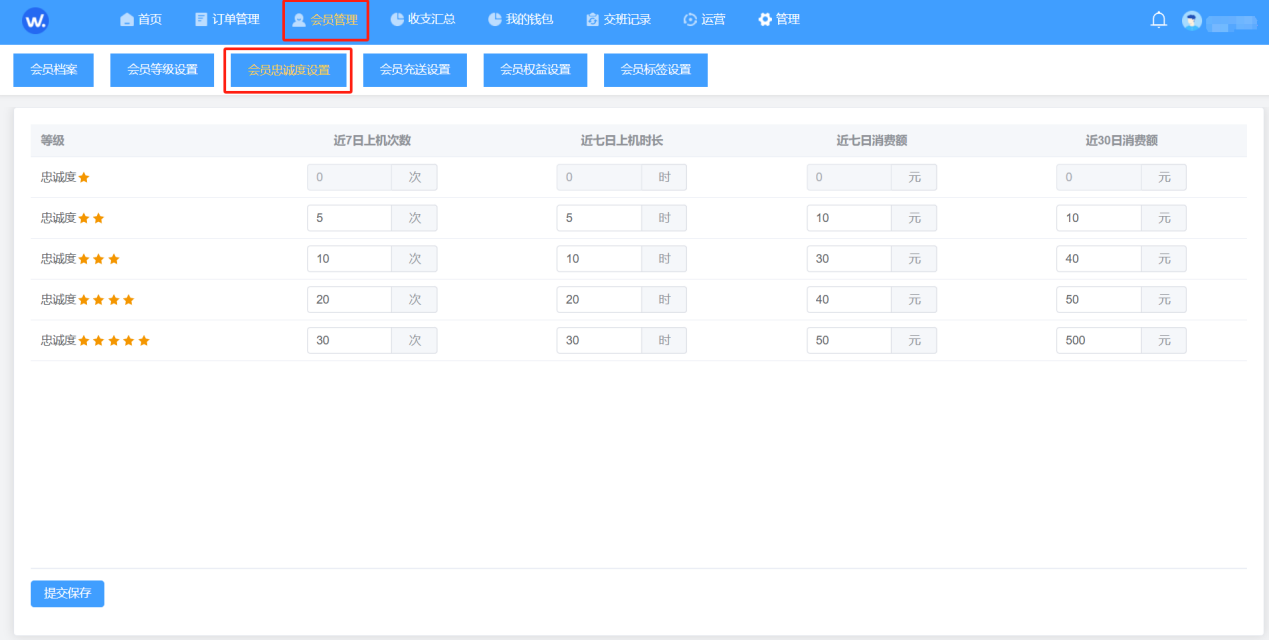This screenshot has width=1269, height=640.
Task: Click 近七日上机时长 field in five-star row
Action: pos(599,341)
